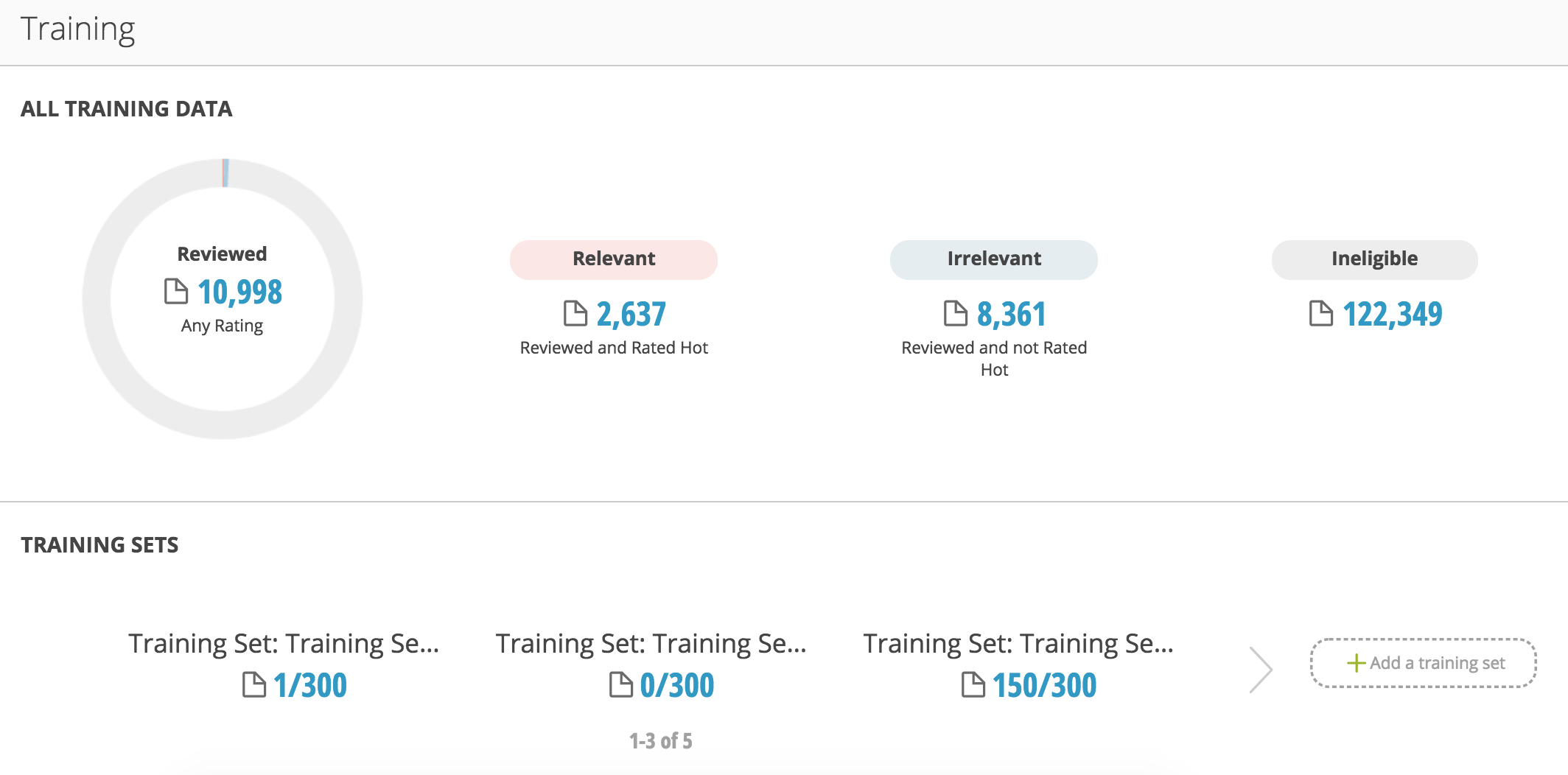Select the Ineligible gray label
Screen dimensions: 1568x775
click(1374, 259)
